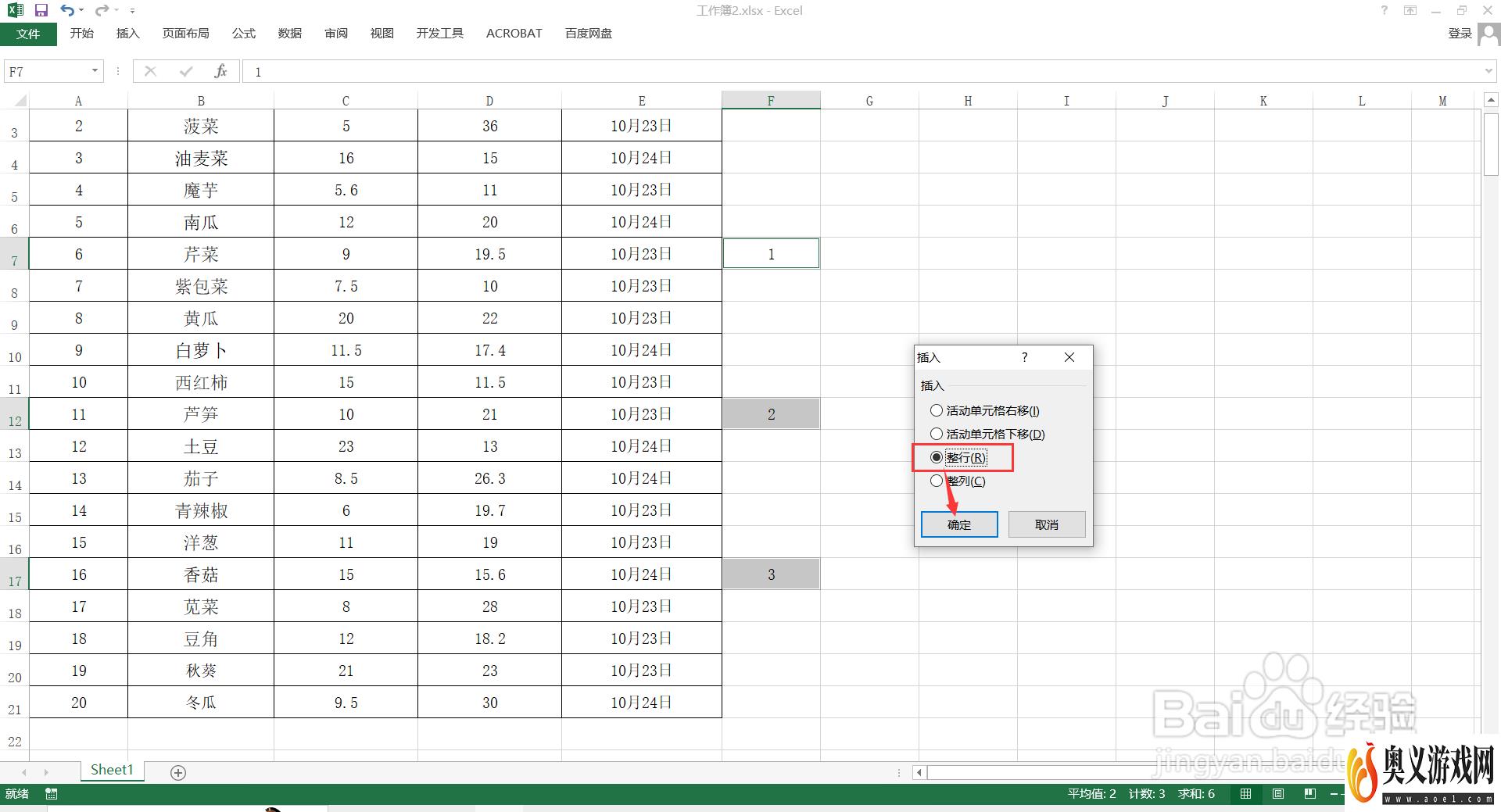Switch to the 开始 ribbon tab

click(82, 34)
